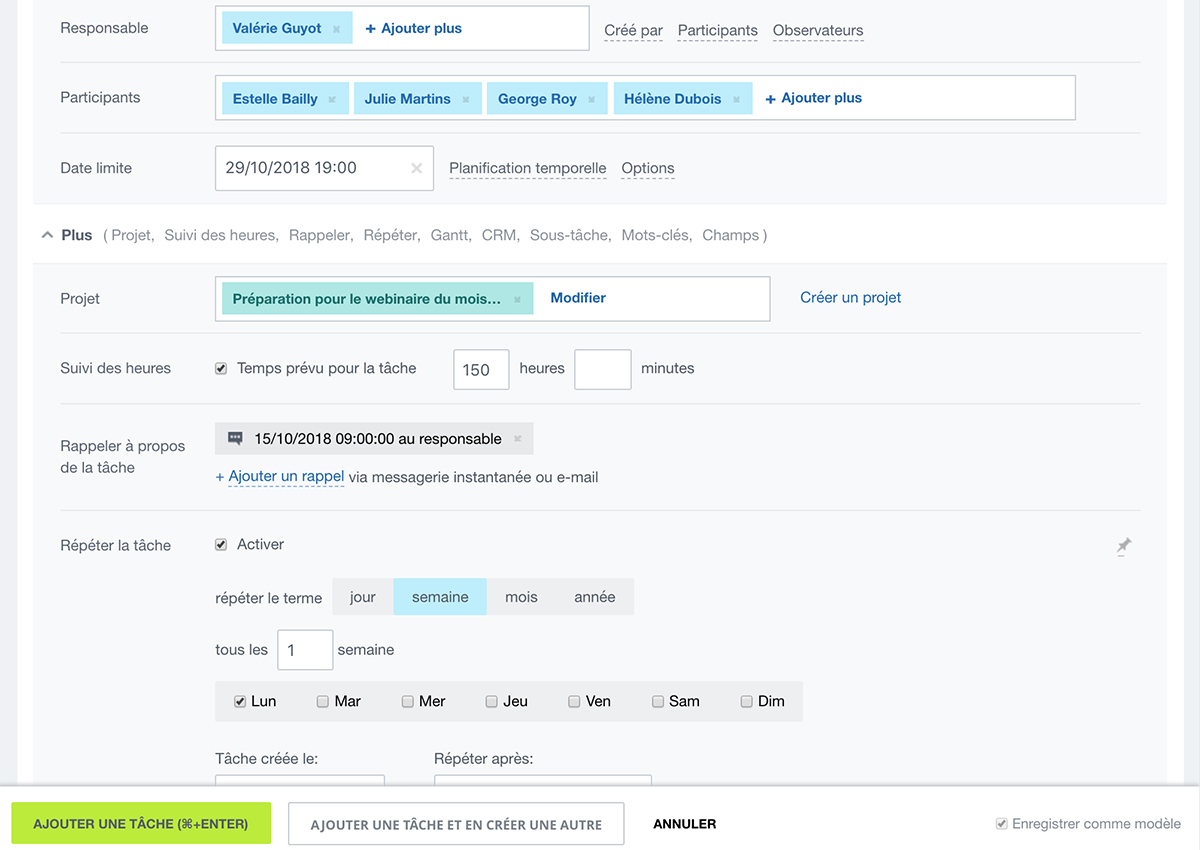Switch repeat term to jour

point(363,597)
